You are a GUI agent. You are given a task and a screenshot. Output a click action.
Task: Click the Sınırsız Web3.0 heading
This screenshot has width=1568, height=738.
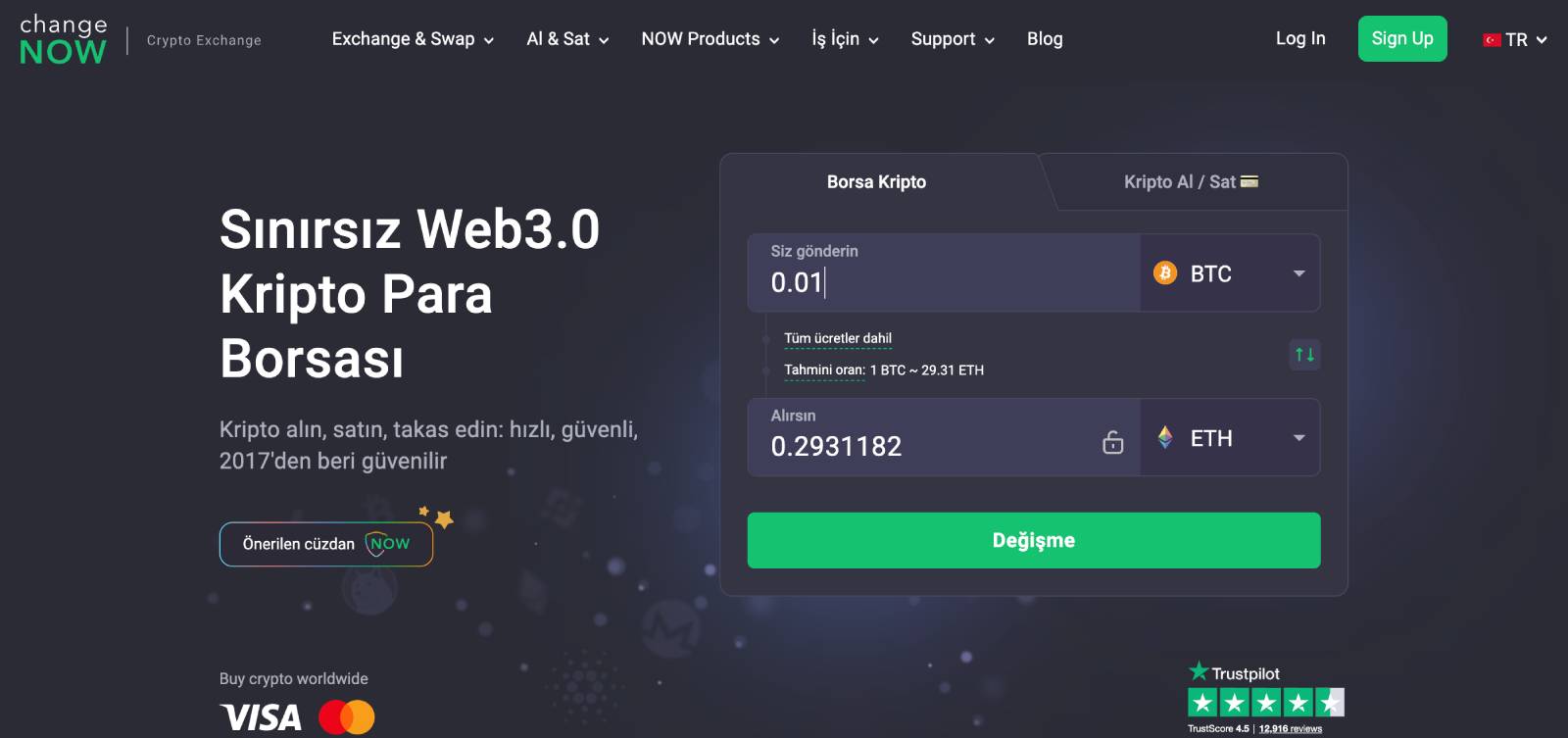410,229
